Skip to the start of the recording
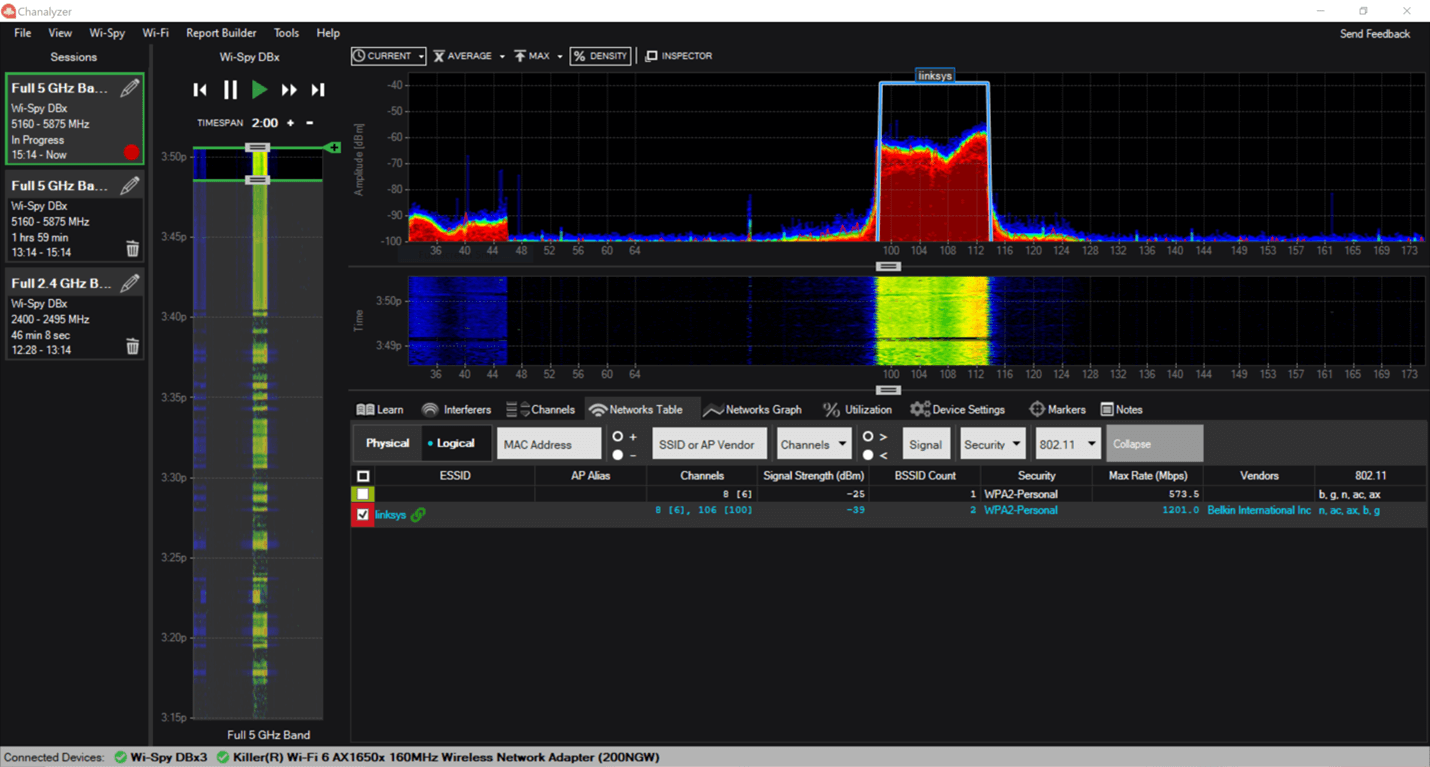This screenshot has height=767, width=1430. point(200,90)
